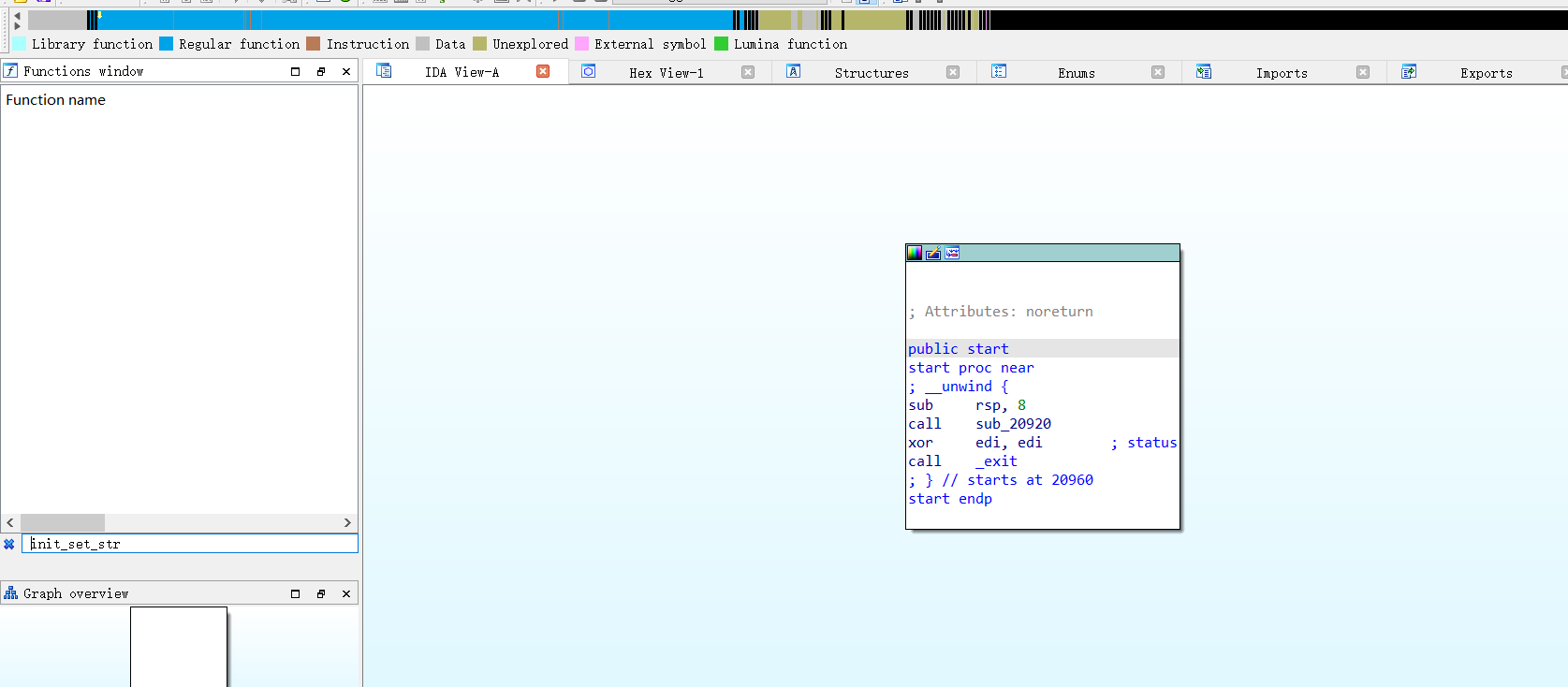Click the Regular function blue color swatch

click(167, 44)
